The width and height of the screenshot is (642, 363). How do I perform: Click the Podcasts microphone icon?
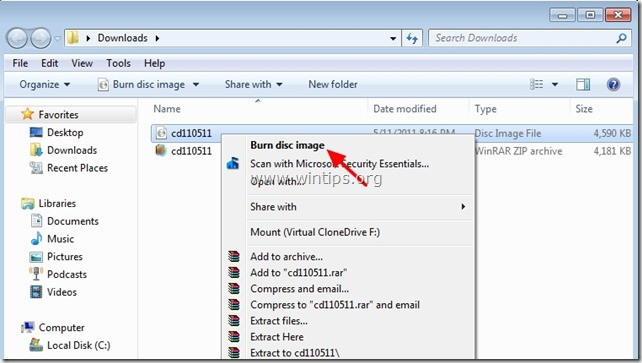coord(36,274)
